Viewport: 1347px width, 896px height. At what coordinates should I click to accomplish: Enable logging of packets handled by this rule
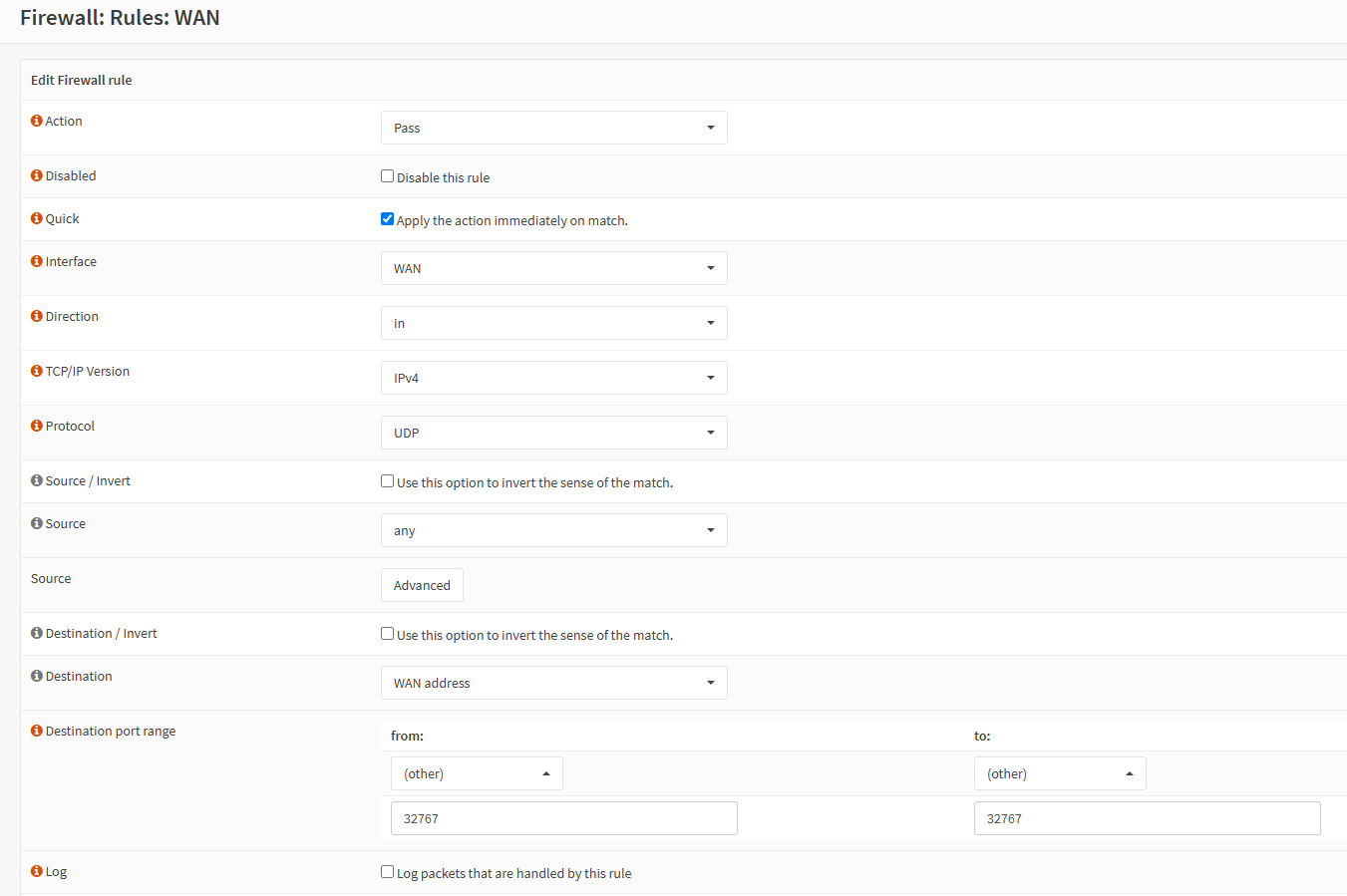[x=387, y=870]
